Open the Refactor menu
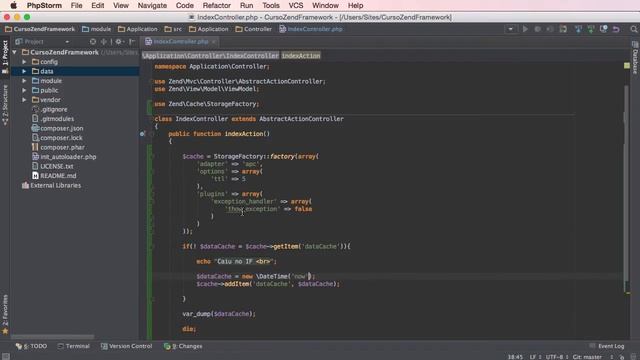 tap(216, 5)
